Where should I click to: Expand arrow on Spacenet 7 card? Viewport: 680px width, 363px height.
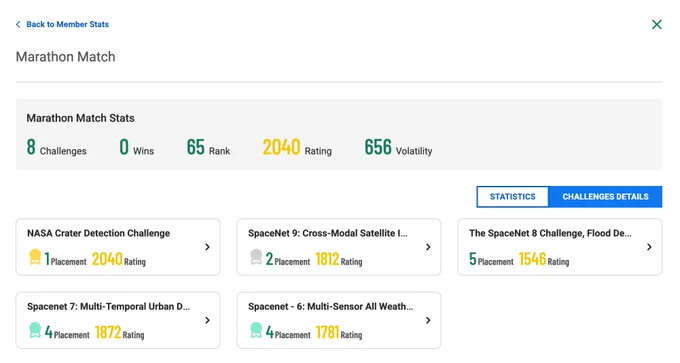coord(207,320)
